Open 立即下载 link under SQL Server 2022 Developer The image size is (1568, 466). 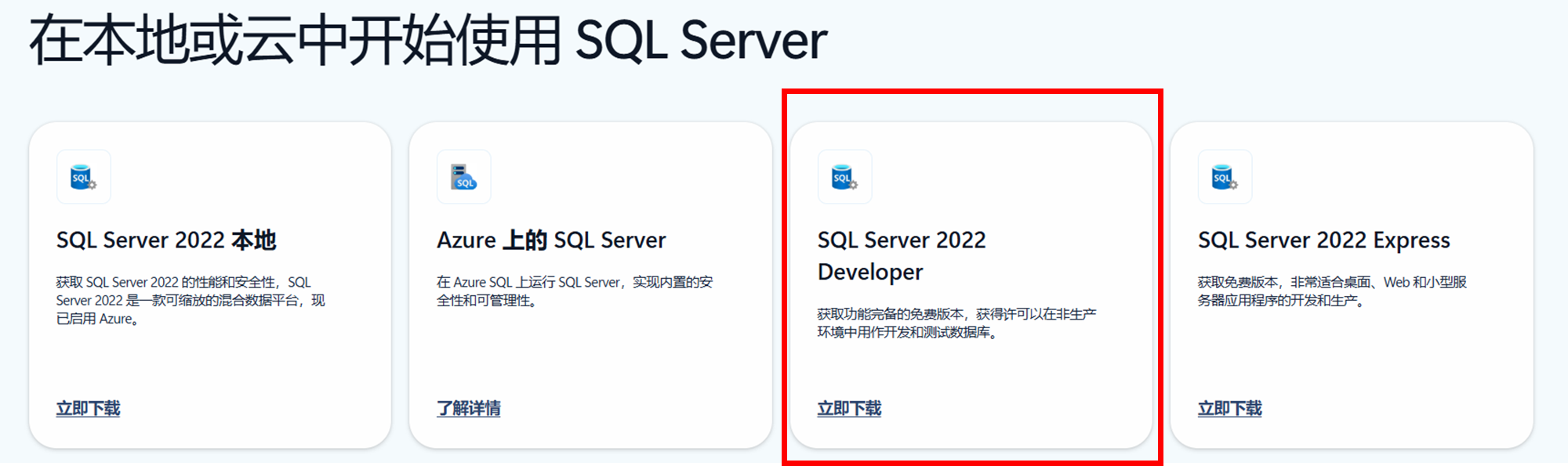tap(849, 408)
